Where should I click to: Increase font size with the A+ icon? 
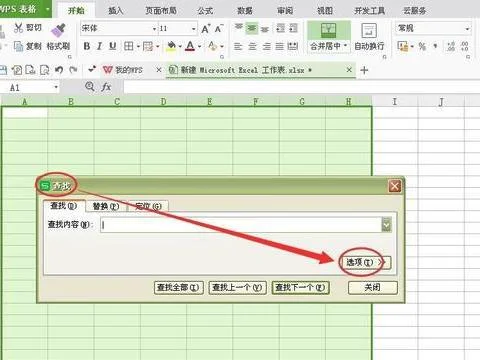pos(206,29)
